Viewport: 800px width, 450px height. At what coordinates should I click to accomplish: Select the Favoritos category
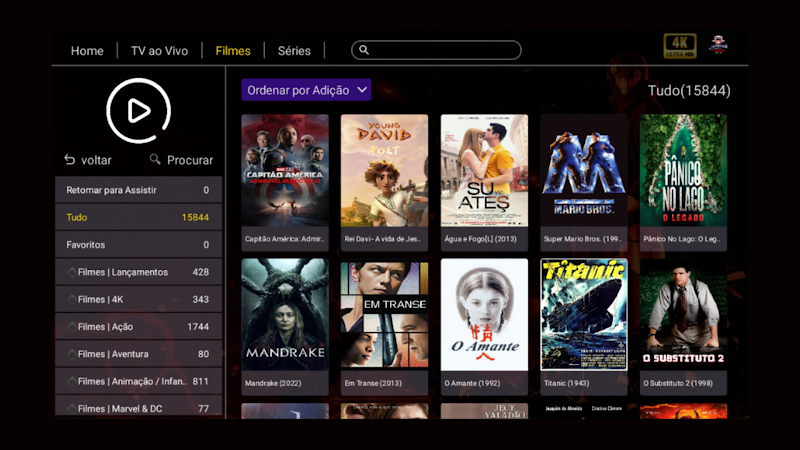click(138, 245)
